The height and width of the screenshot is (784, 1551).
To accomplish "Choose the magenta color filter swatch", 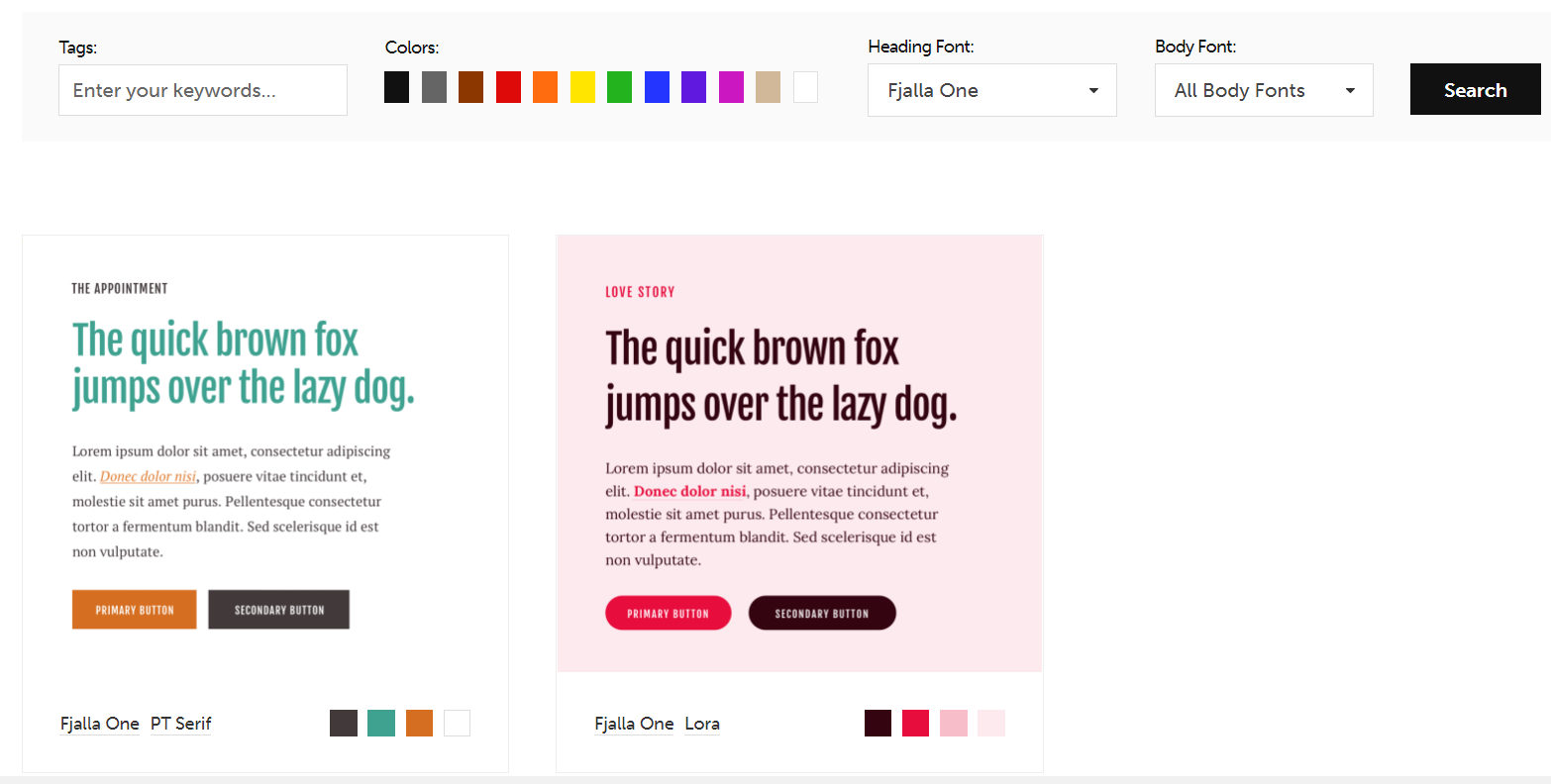I will tap(731, 87).
